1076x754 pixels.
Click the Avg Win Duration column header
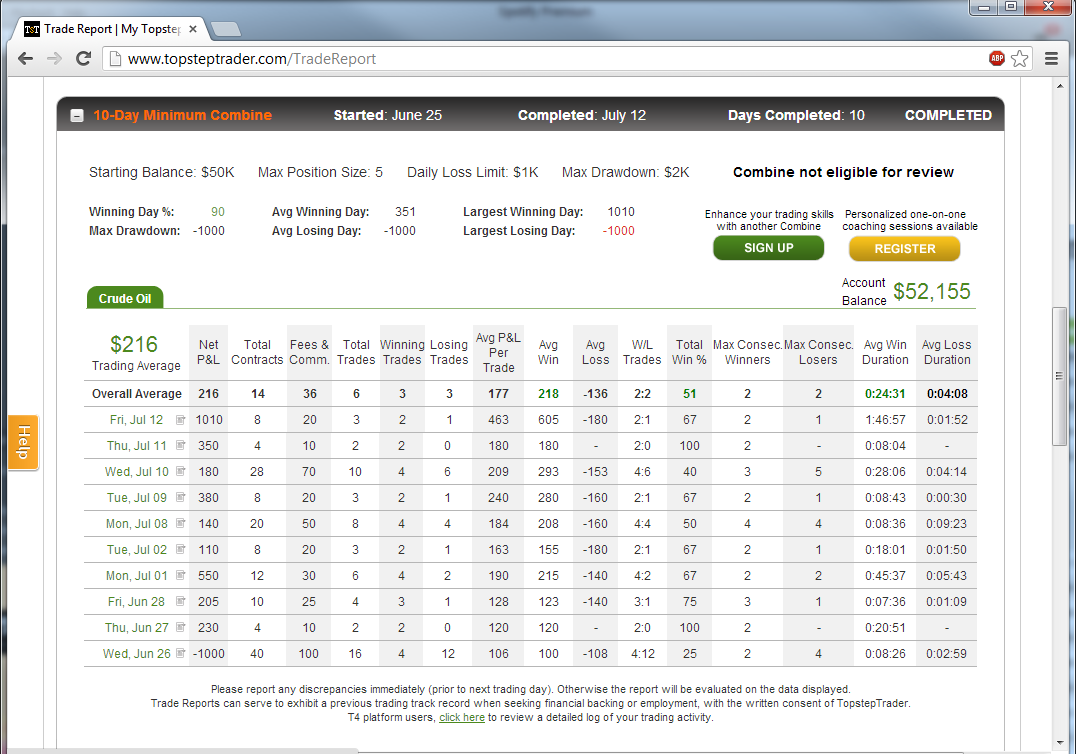[885, 352]
